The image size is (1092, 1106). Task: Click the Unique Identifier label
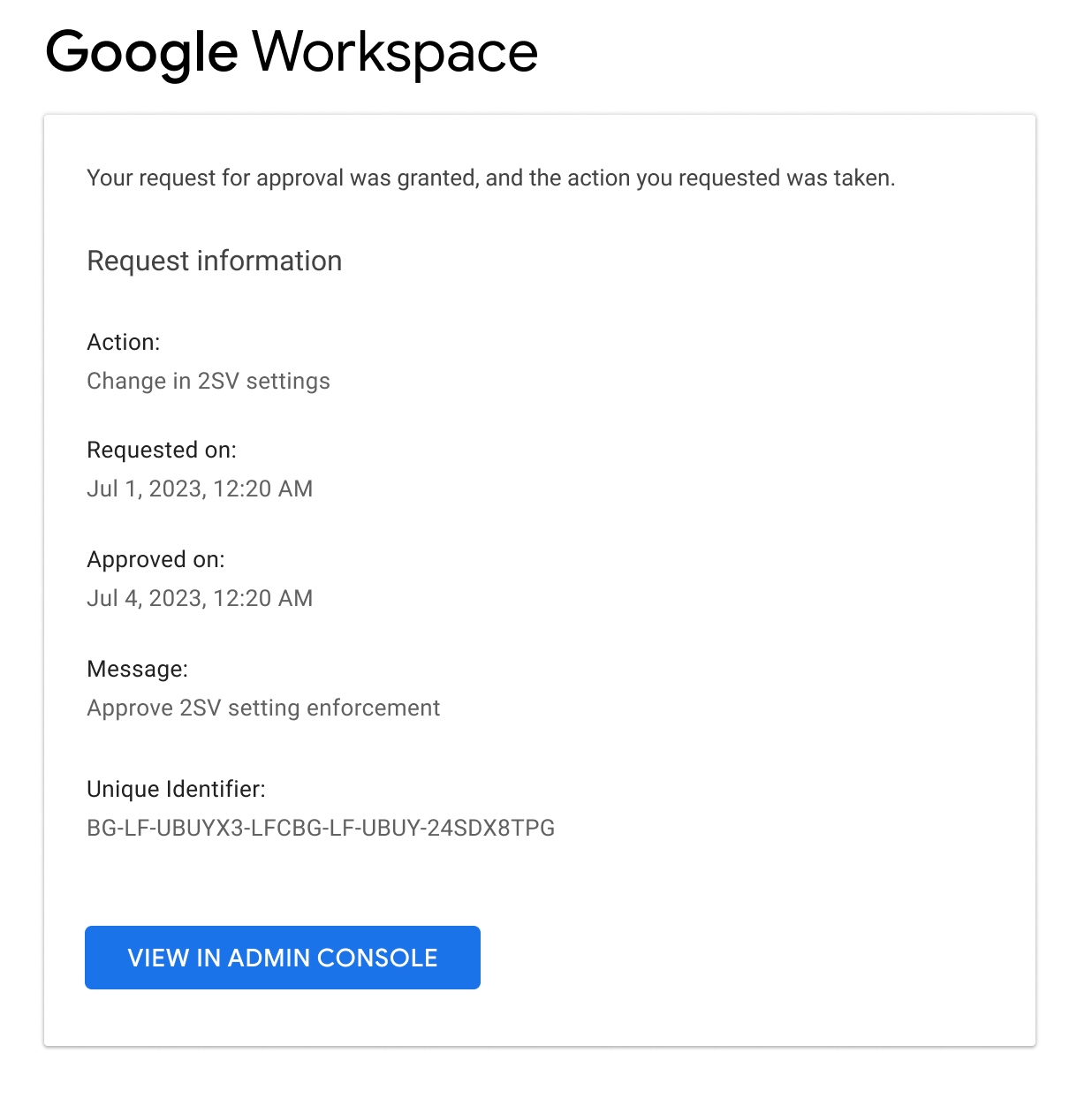coord(176,789)
